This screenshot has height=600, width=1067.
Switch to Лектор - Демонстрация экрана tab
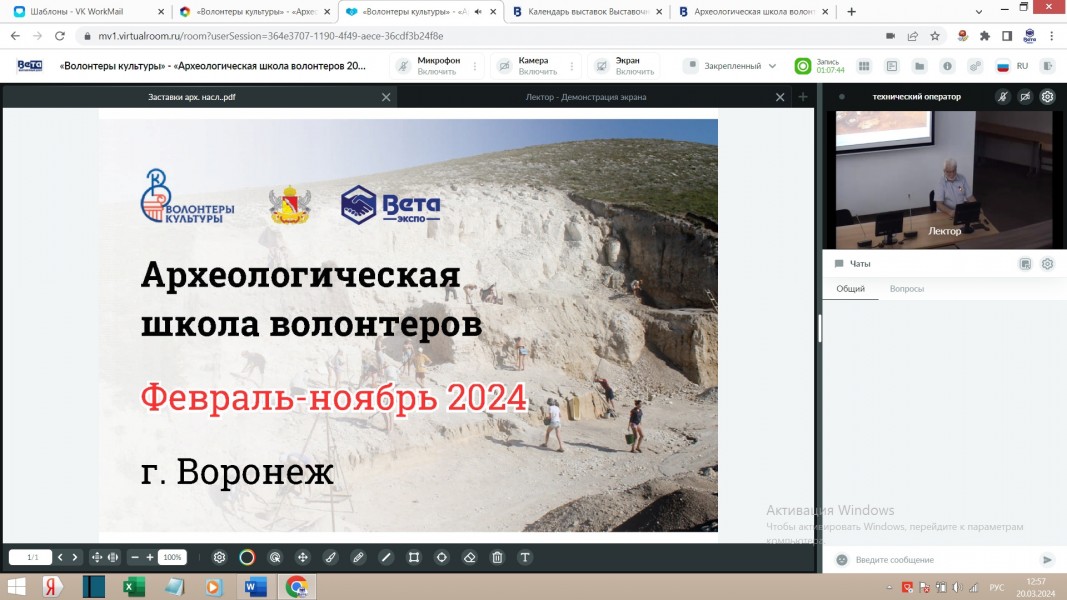(x=586, y=97)
